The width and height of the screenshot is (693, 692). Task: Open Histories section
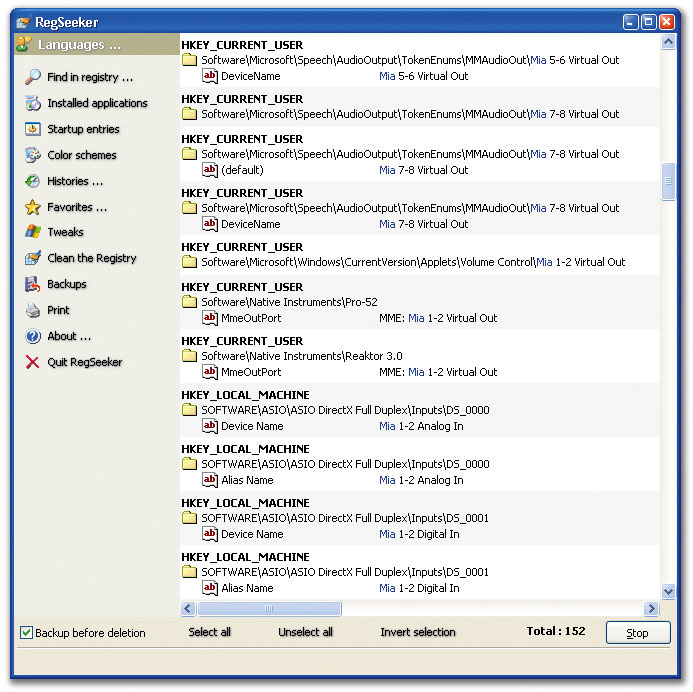(x=75, y=181)
